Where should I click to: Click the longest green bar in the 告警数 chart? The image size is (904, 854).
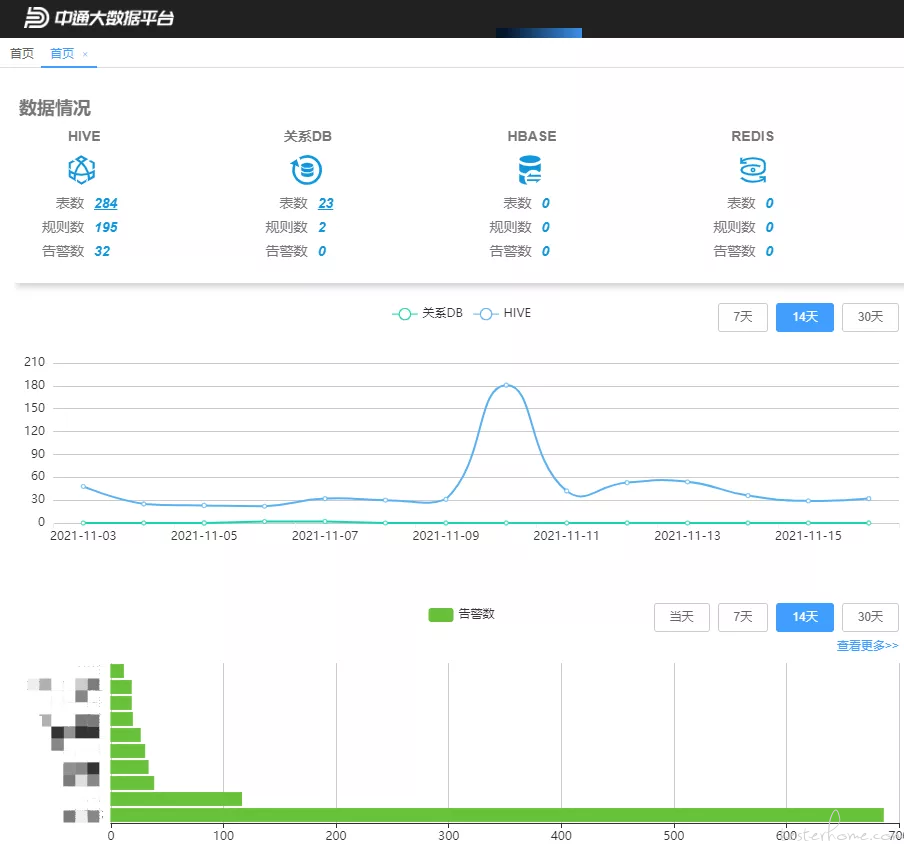tap(497, 815)
